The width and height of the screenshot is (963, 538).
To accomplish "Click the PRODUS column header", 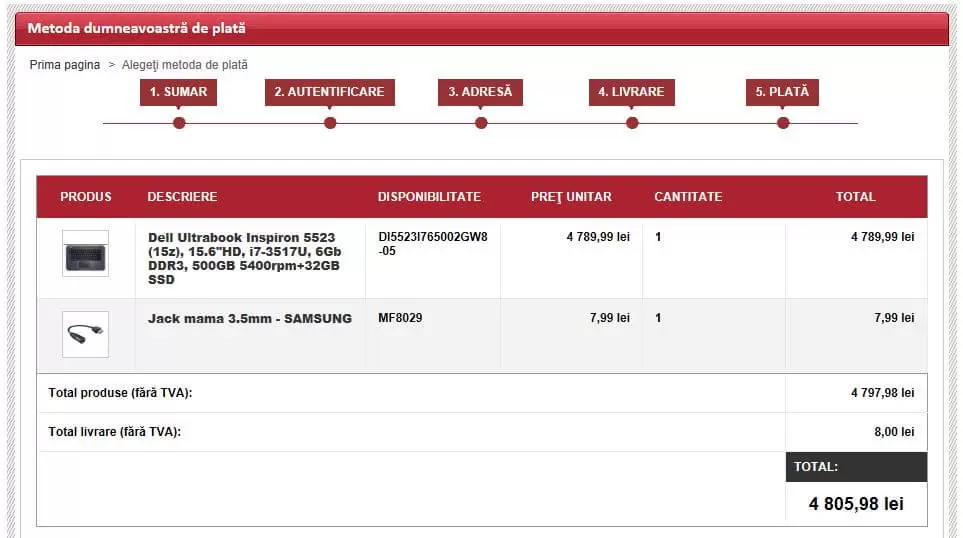I will pyautogui.click(x=86, y=197).
